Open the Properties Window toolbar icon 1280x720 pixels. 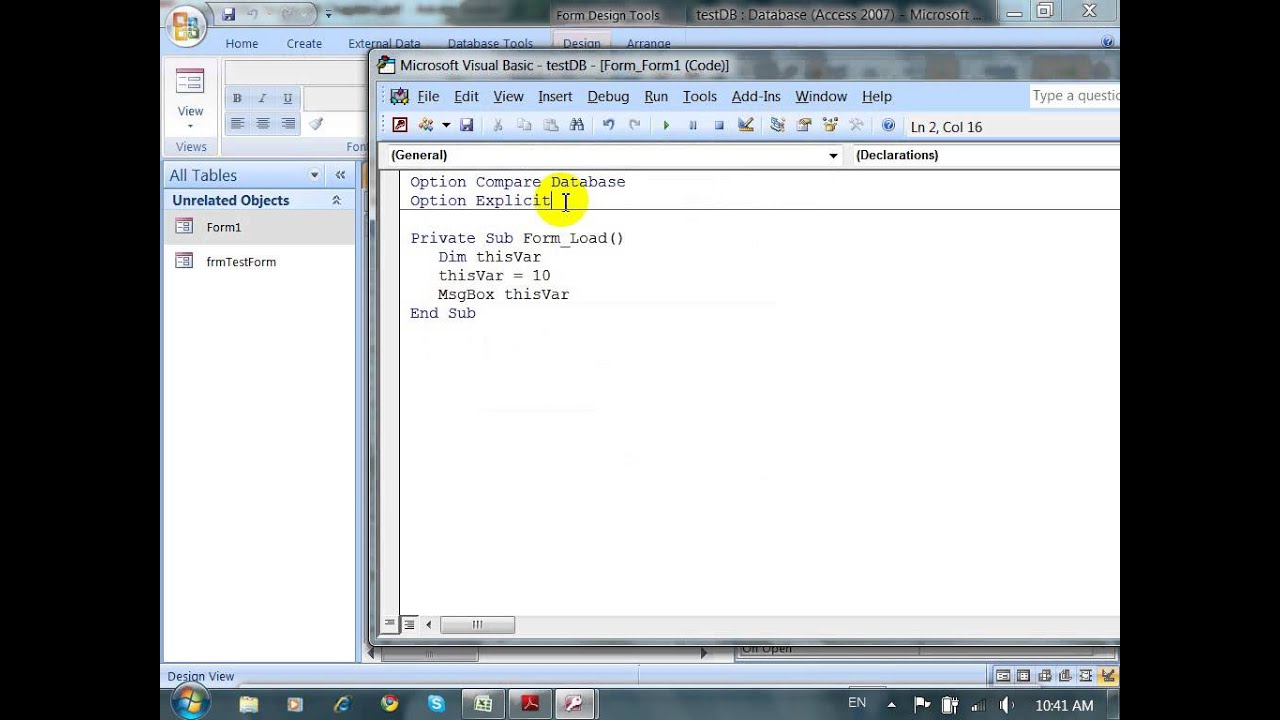[x=803, y=126]
